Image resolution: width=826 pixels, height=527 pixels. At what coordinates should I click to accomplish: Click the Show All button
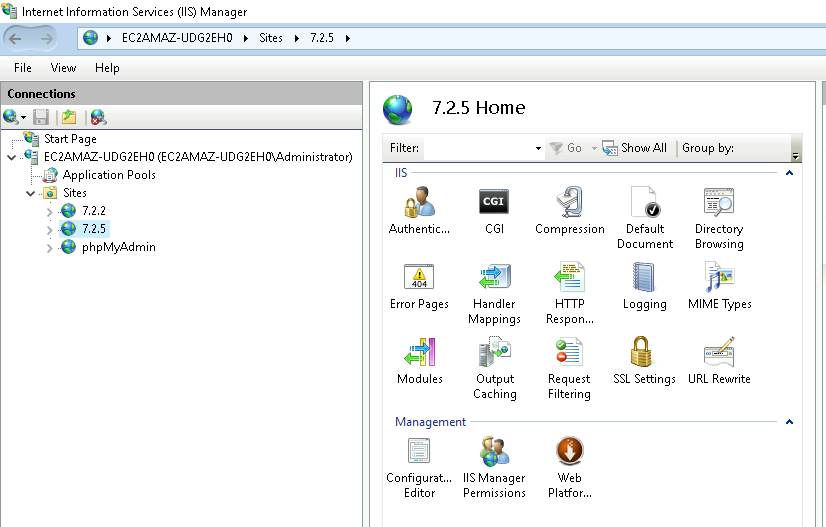click(635, 148)
